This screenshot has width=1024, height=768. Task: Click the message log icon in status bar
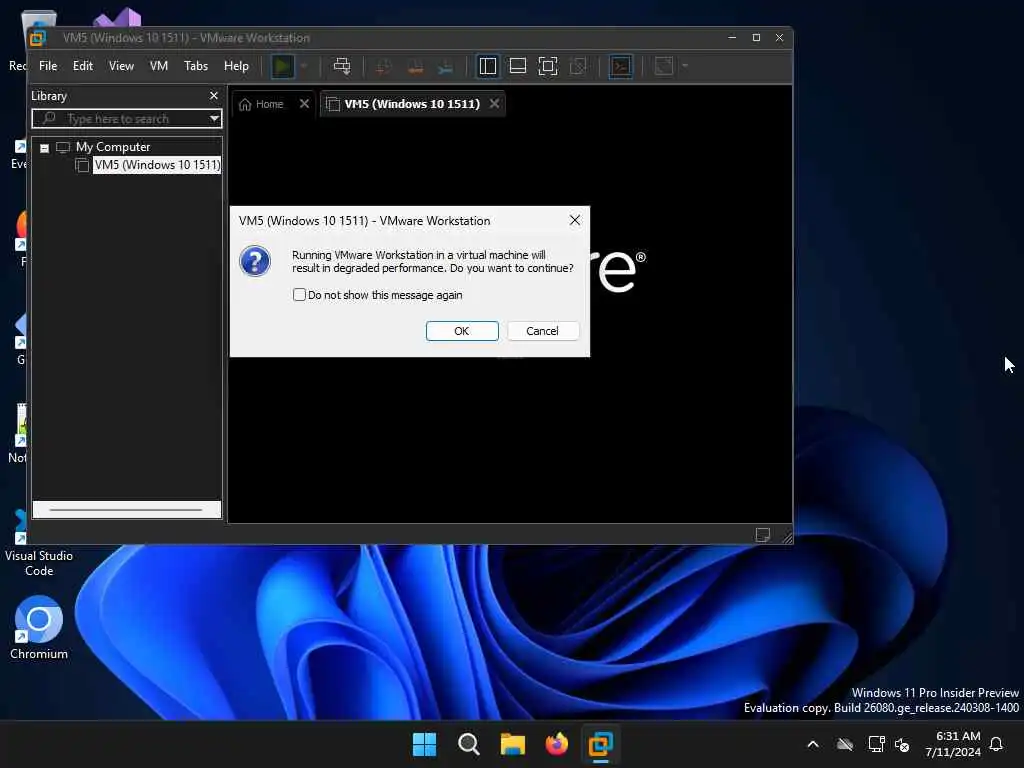[762, 536]
